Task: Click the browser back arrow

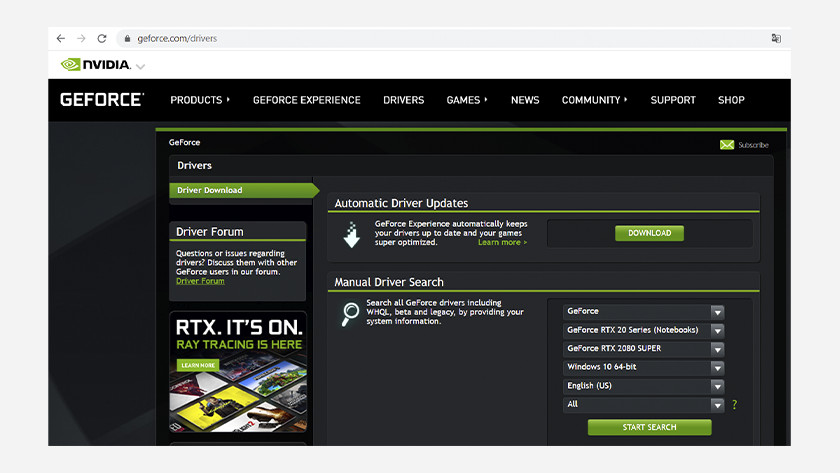Action: [61, 39]
